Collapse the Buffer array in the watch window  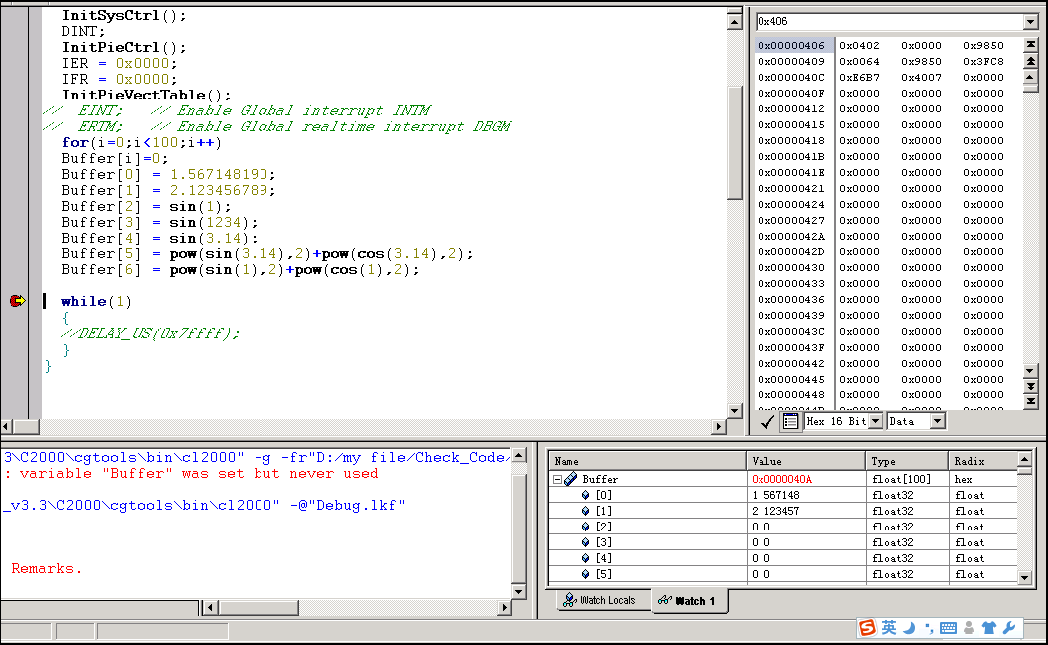(x=557, y=479)
